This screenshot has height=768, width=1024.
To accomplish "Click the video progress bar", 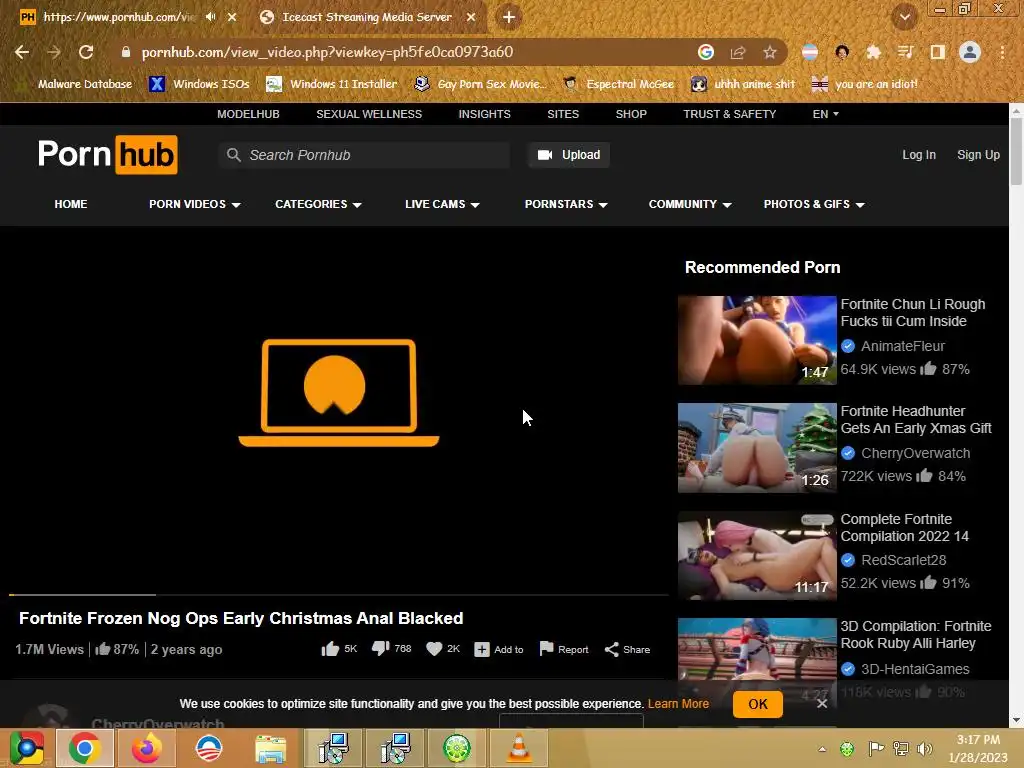I will 338,595.
